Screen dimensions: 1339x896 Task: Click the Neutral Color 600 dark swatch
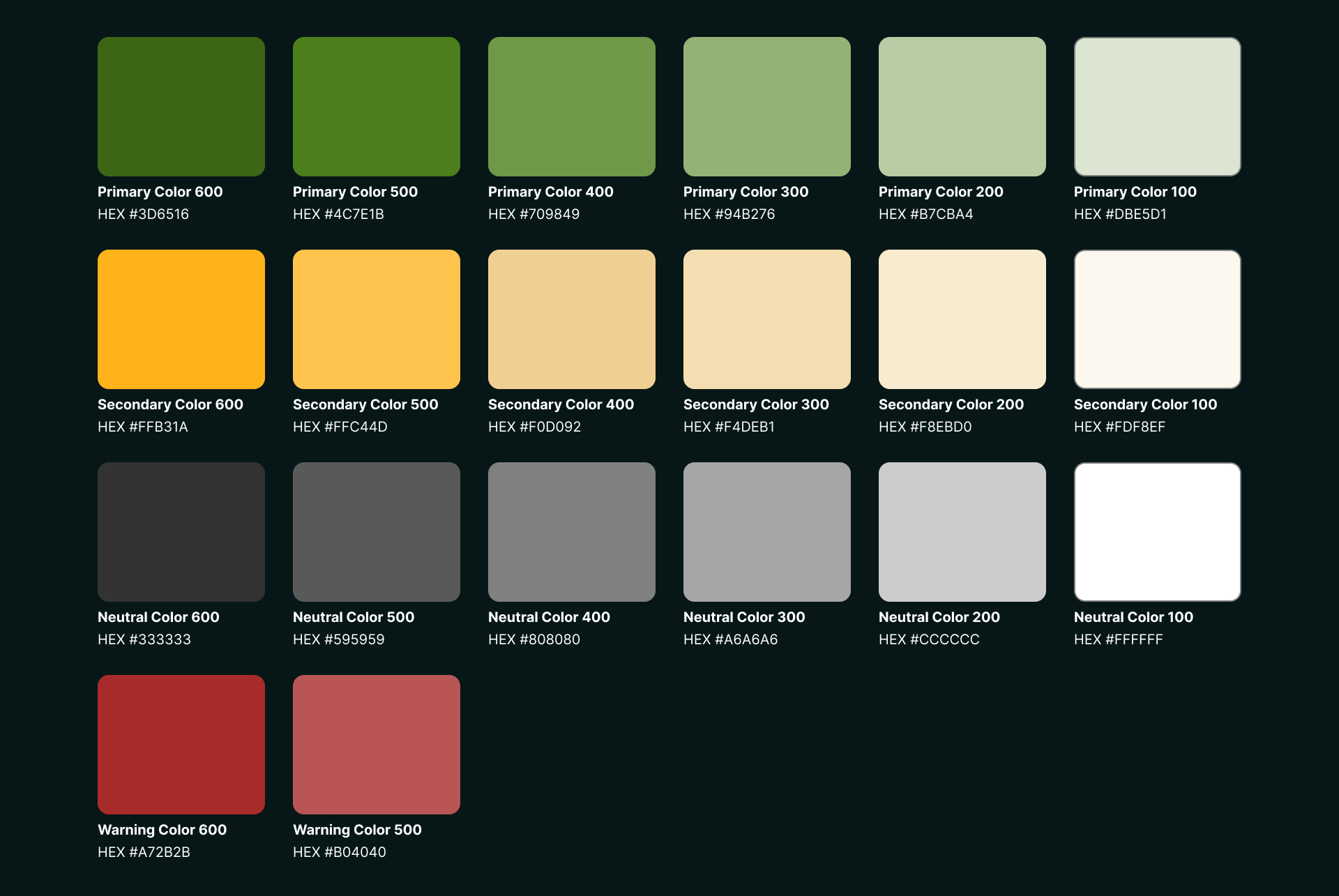click(x=181, y=532)
